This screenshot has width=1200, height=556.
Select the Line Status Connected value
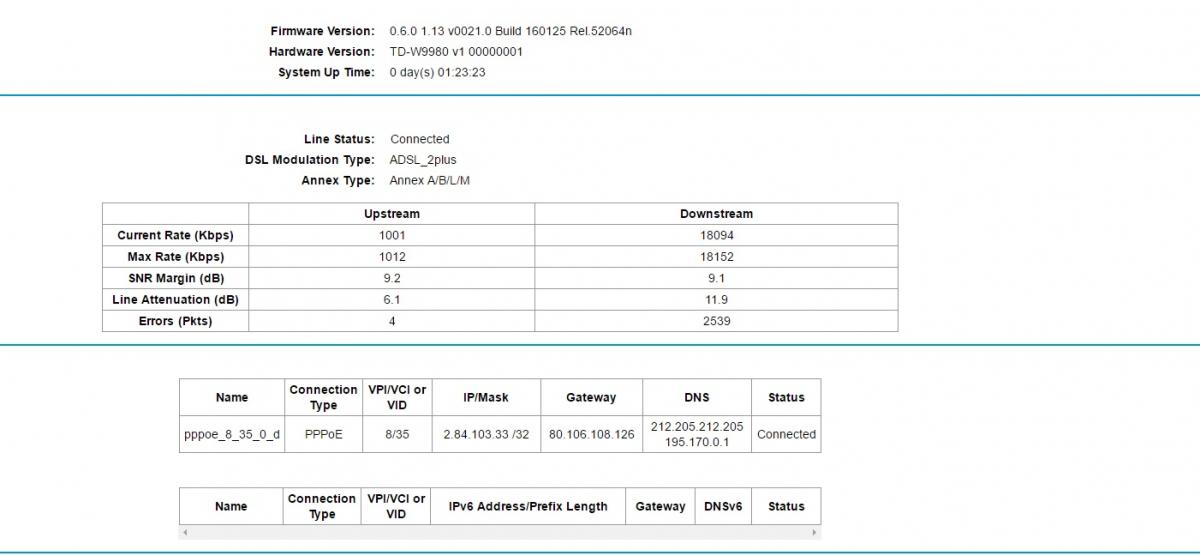click(419, 140)
